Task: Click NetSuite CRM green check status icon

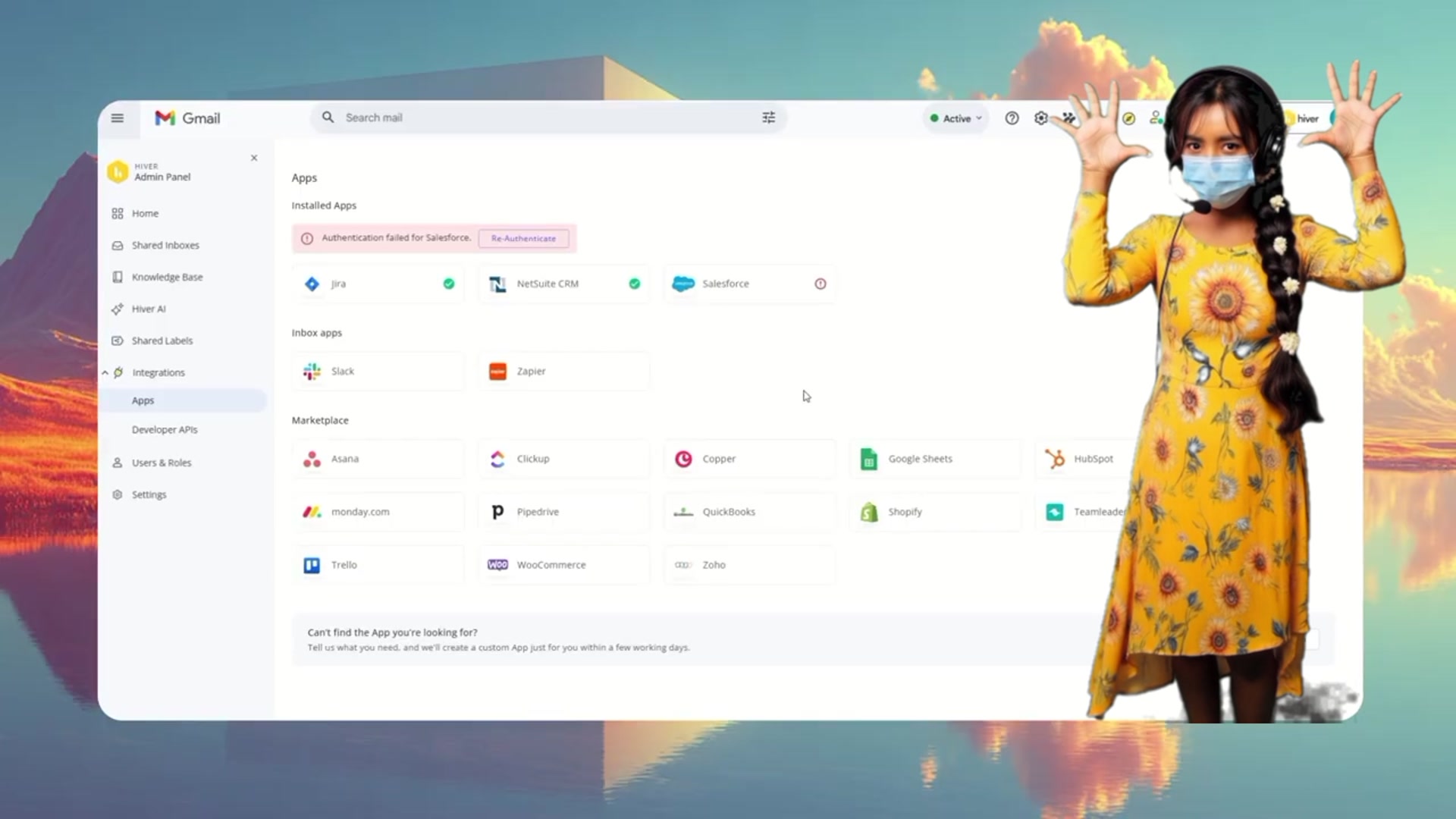Action: (x=634, y=284)
